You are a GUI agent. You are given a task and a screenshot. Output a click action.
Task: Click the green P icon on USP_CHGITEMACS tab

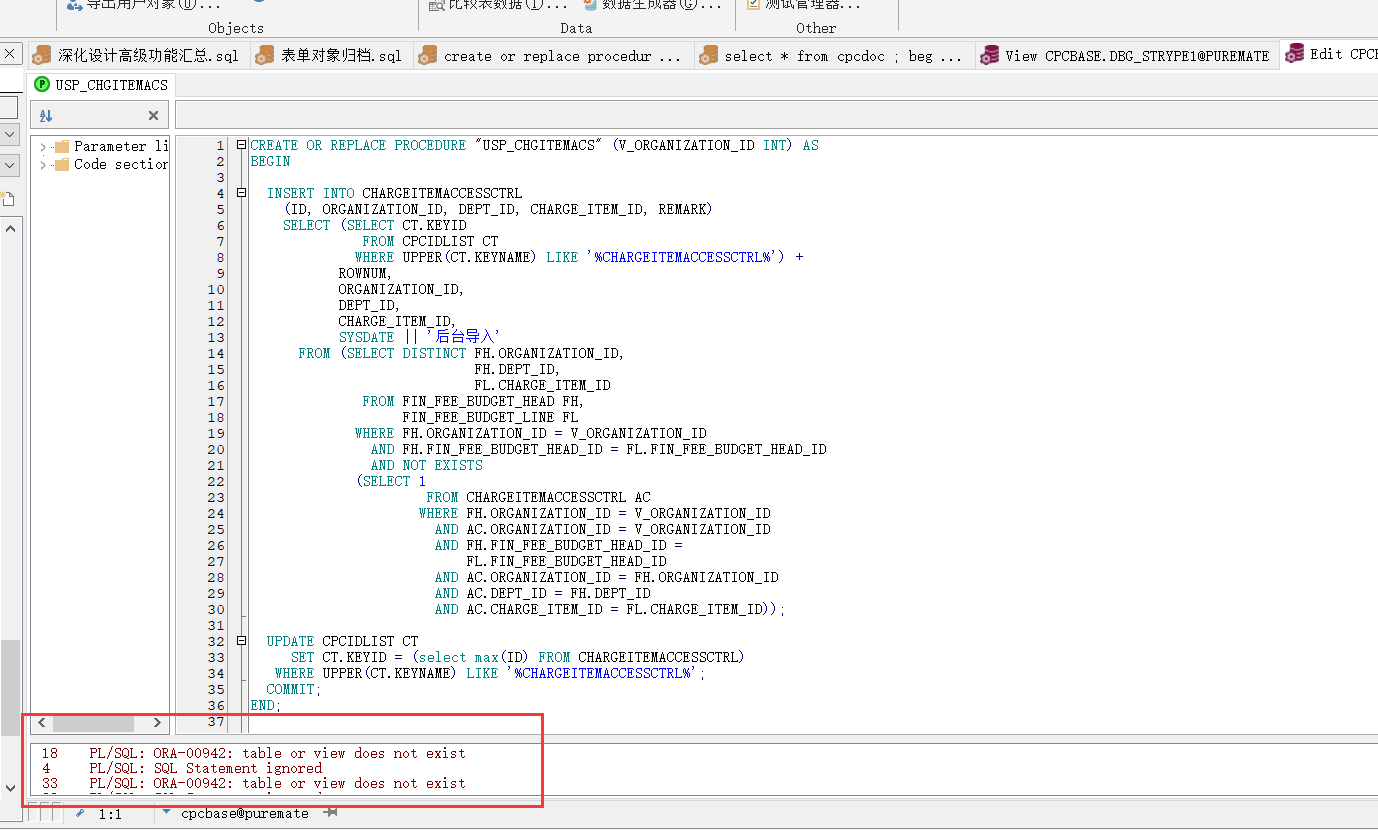click(x=42, y=85)
